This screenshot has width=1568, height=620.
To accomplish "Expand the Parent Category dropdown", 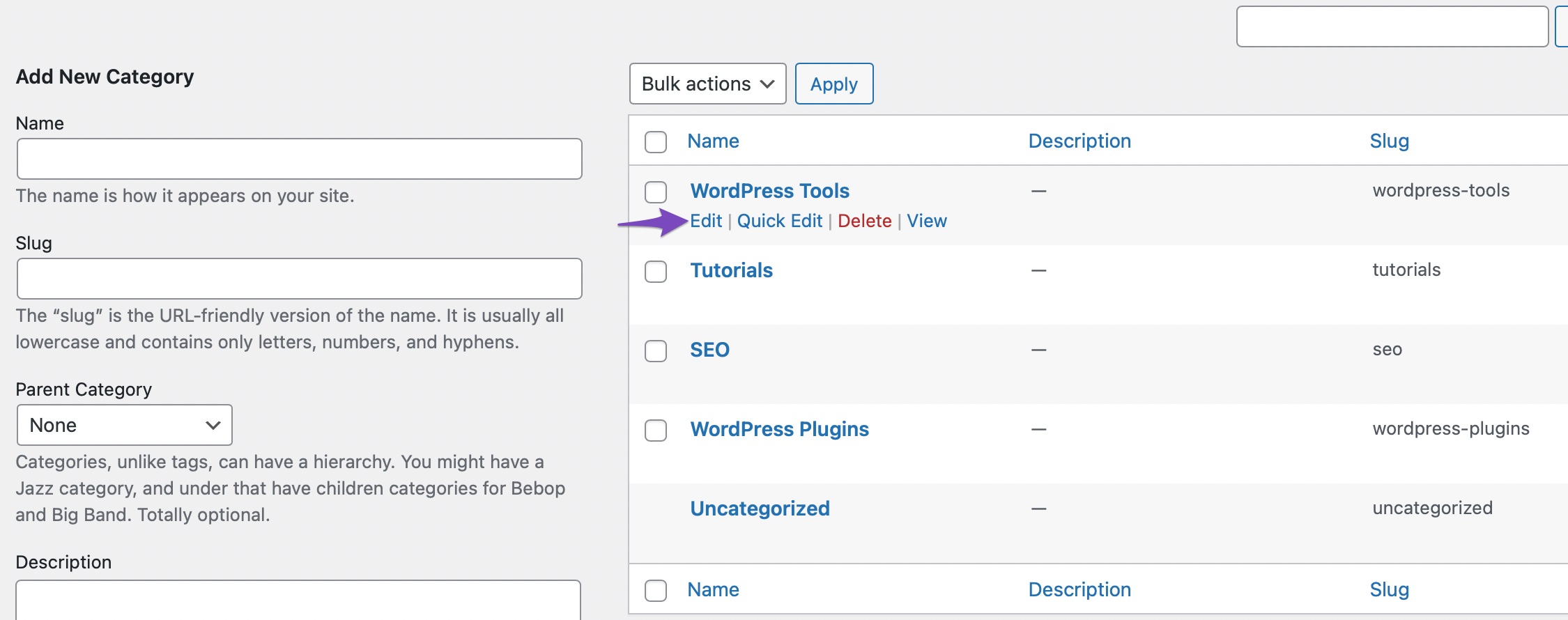I will (x=125, y=425).
